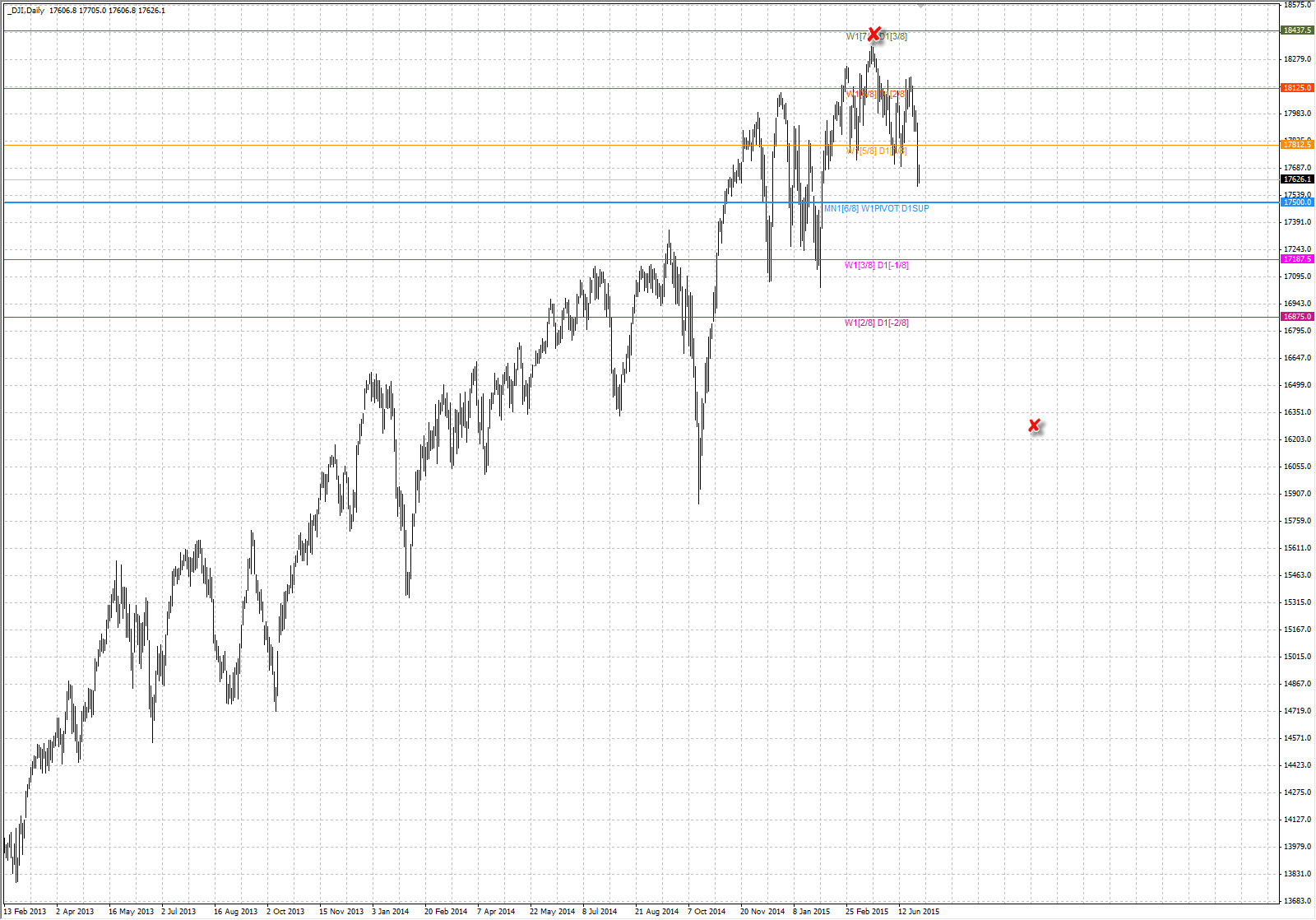Click the 7 Oct 2014 date on time axis

click(707, 912)
